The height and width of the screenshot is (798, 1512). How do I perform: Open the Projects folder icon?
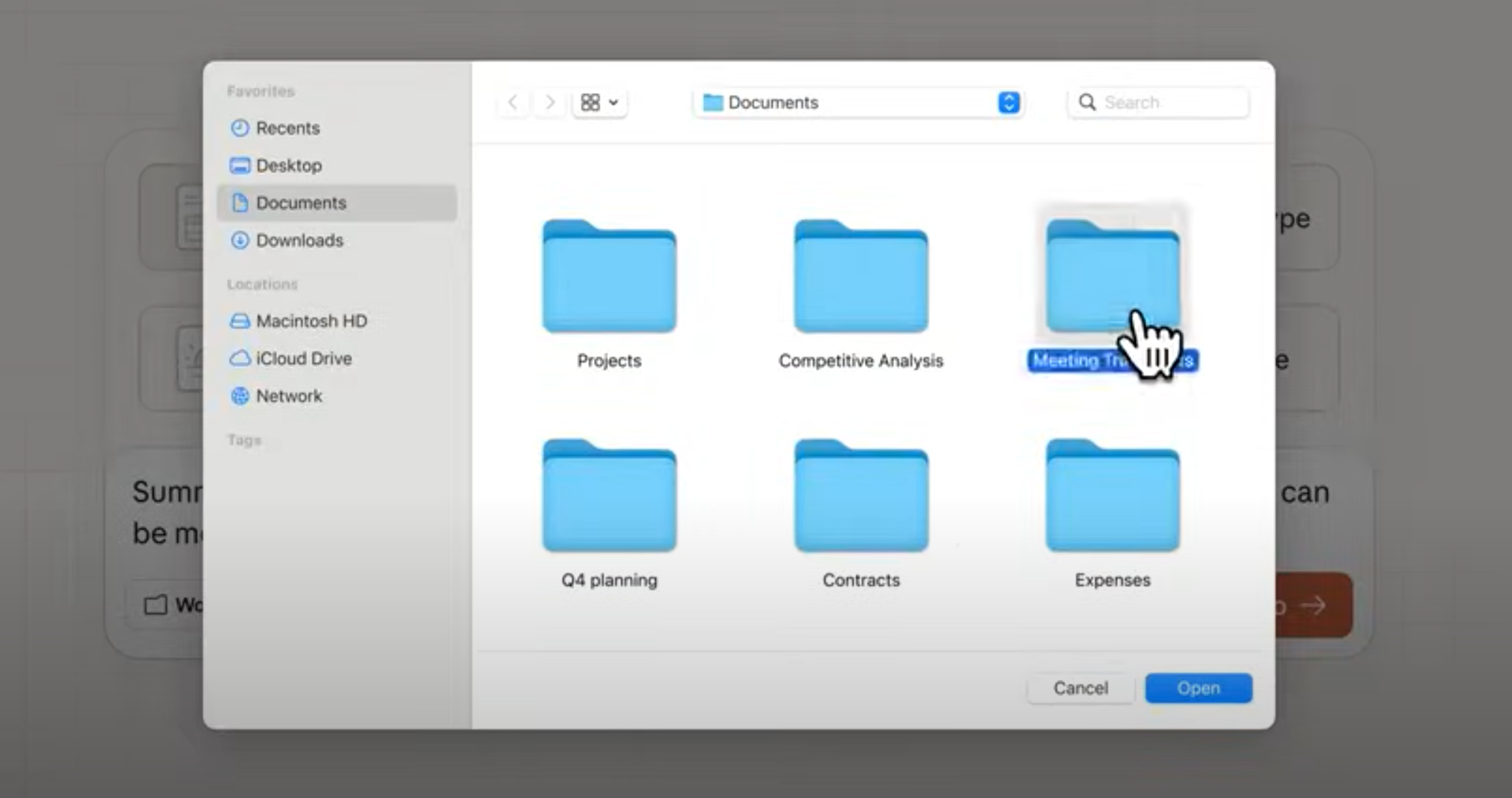click(x=609, y=277)
